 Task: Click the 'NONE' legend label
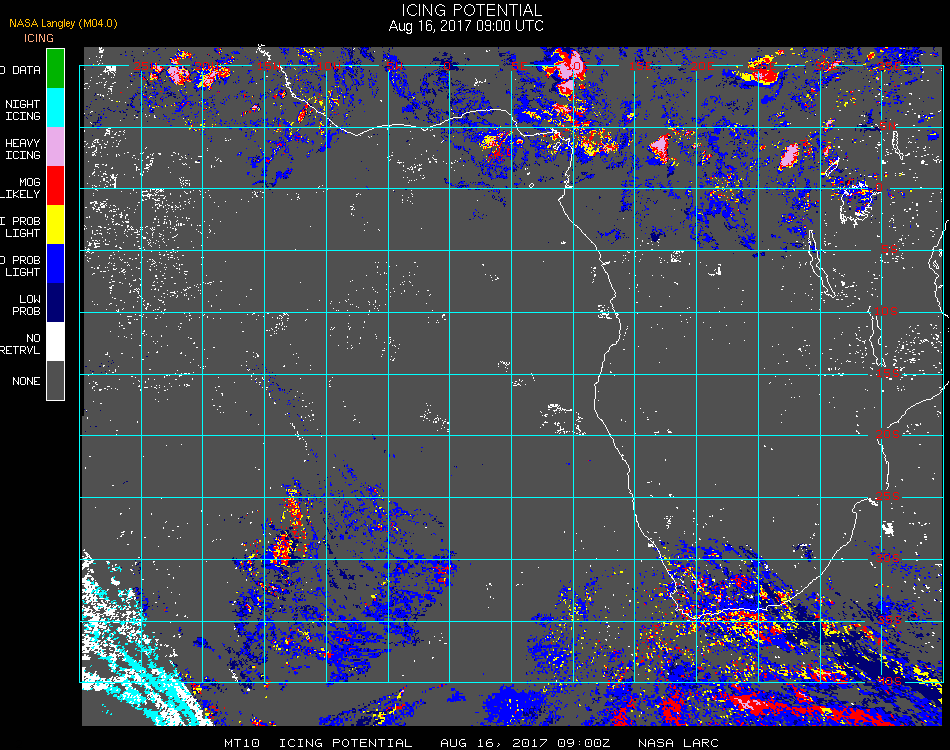26,381
